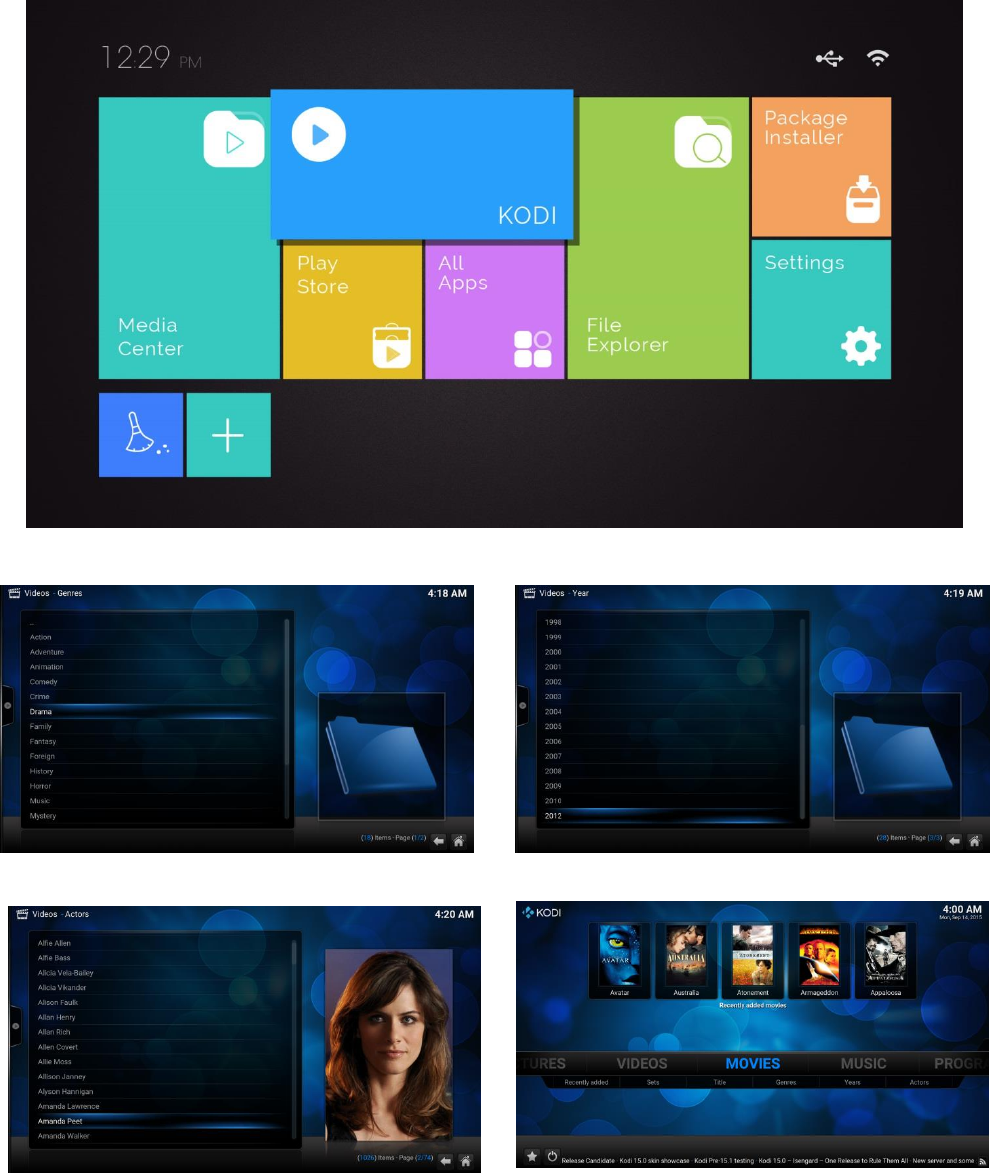Select MUSIC in Kodi main menu
Screen dimensions: 990x1173
pos(864,1064)
